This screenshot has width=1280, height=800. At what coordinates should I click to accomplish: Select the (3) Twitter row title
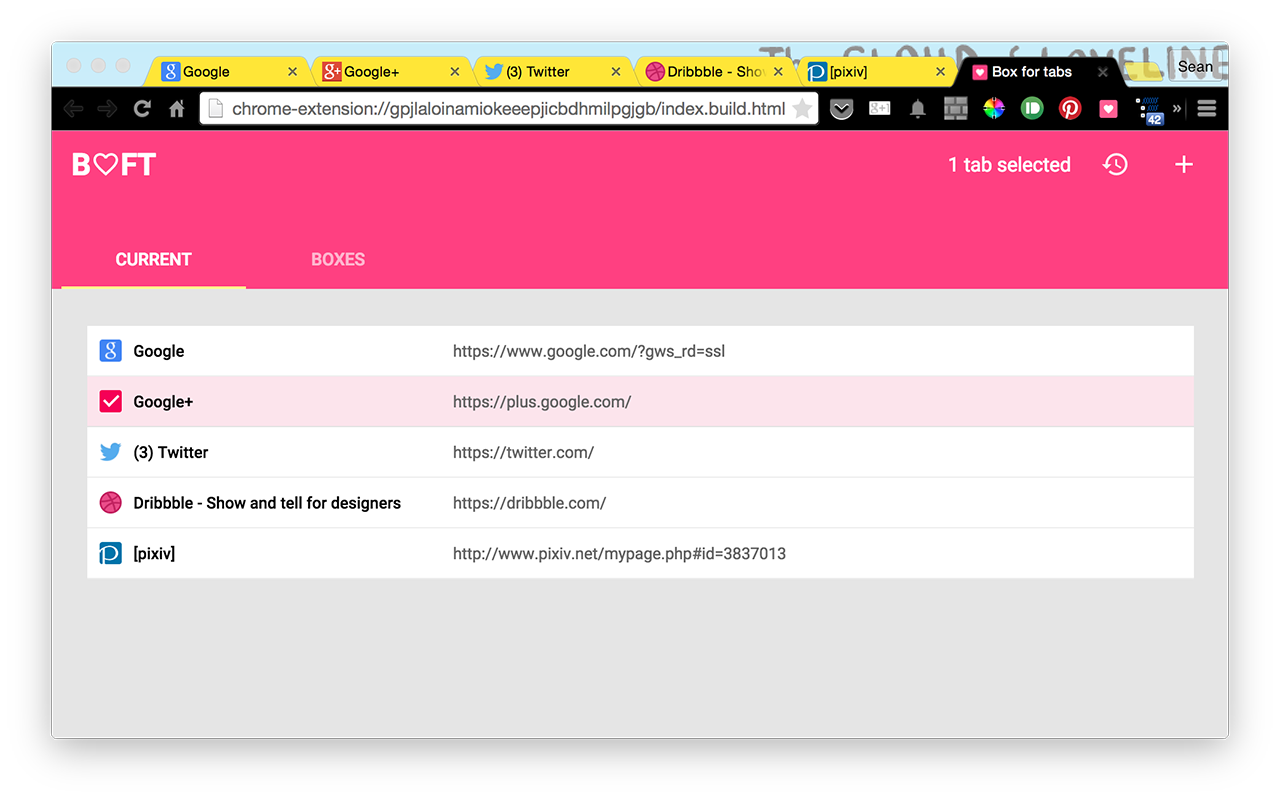click(171, 452)
